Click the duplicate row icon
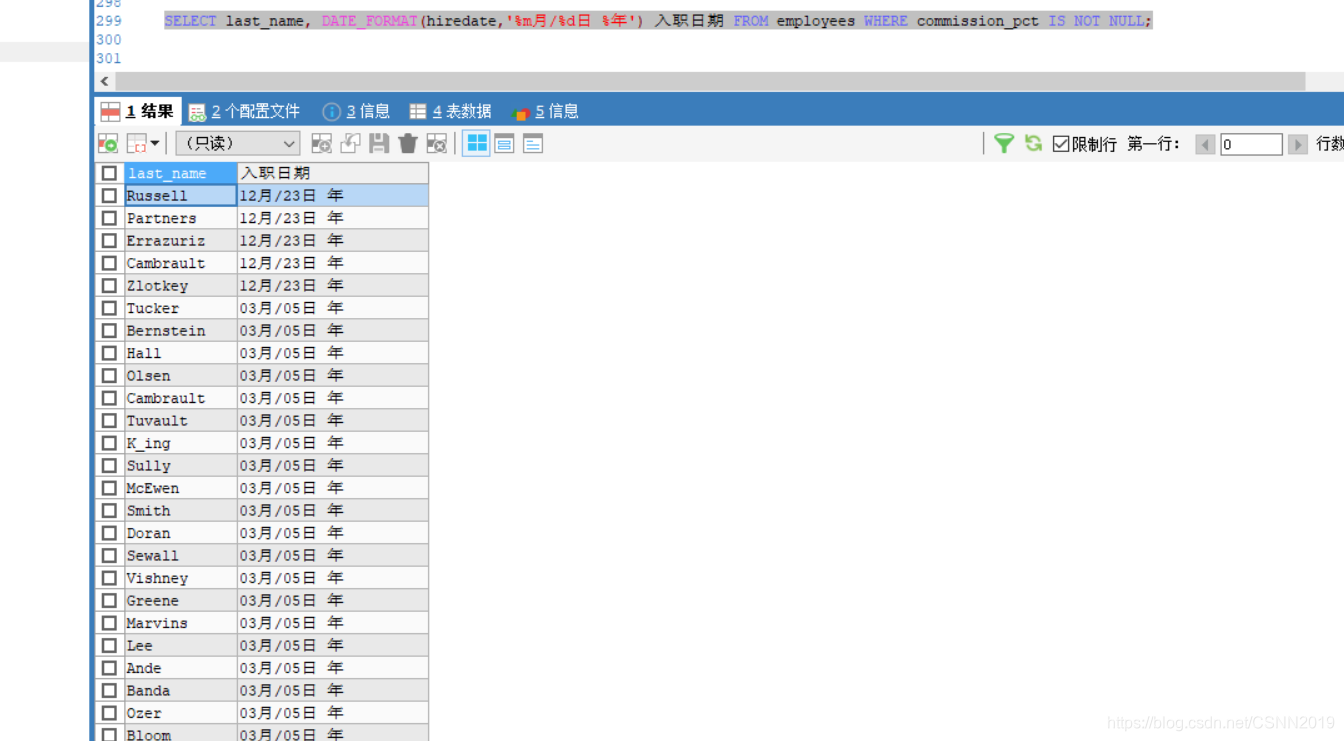Image resolution: width=1344 pixels, height=741 pixels. [x=350, y=144]
